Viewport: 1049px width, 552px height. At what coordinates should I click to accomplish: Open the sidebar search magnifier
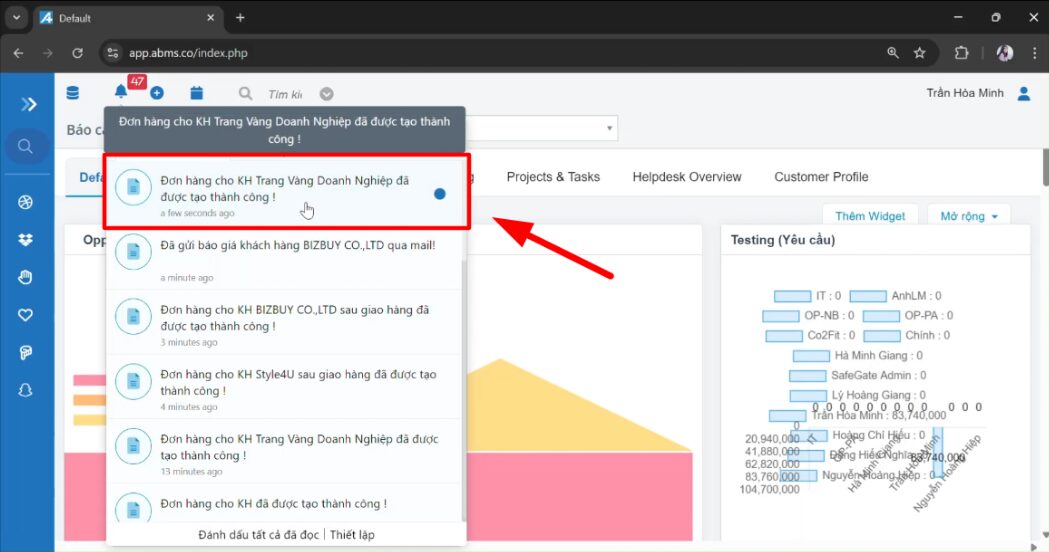(25, 146)
